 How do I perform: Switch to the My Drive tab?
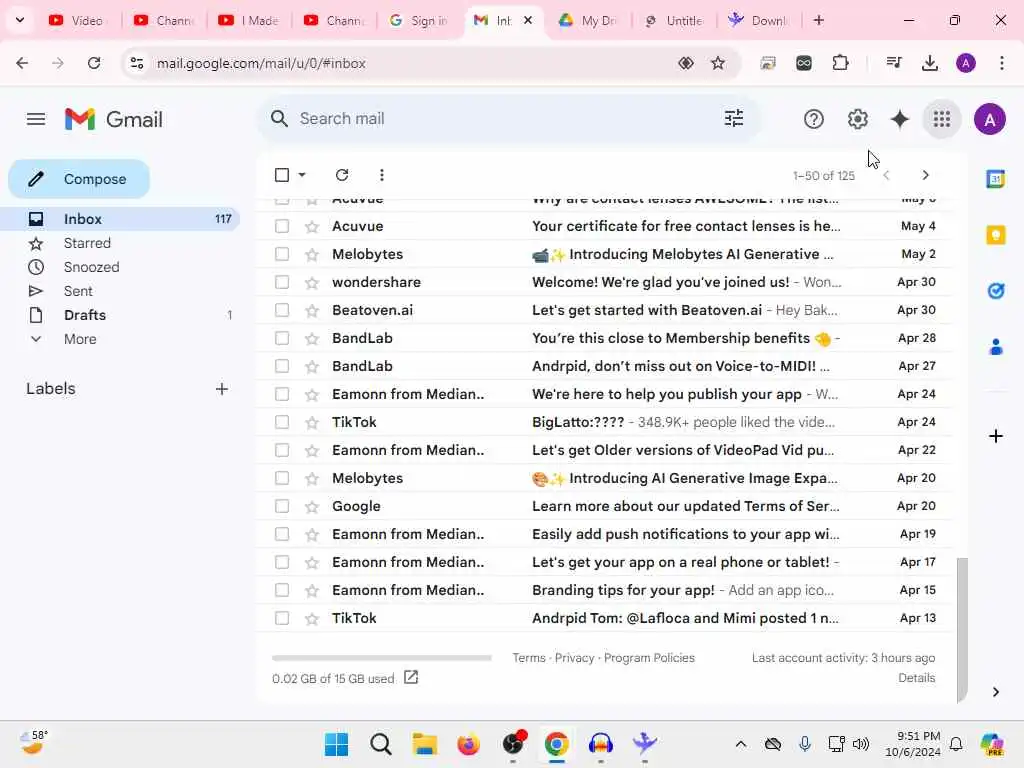pyautogui.click(x=589, y=20)
